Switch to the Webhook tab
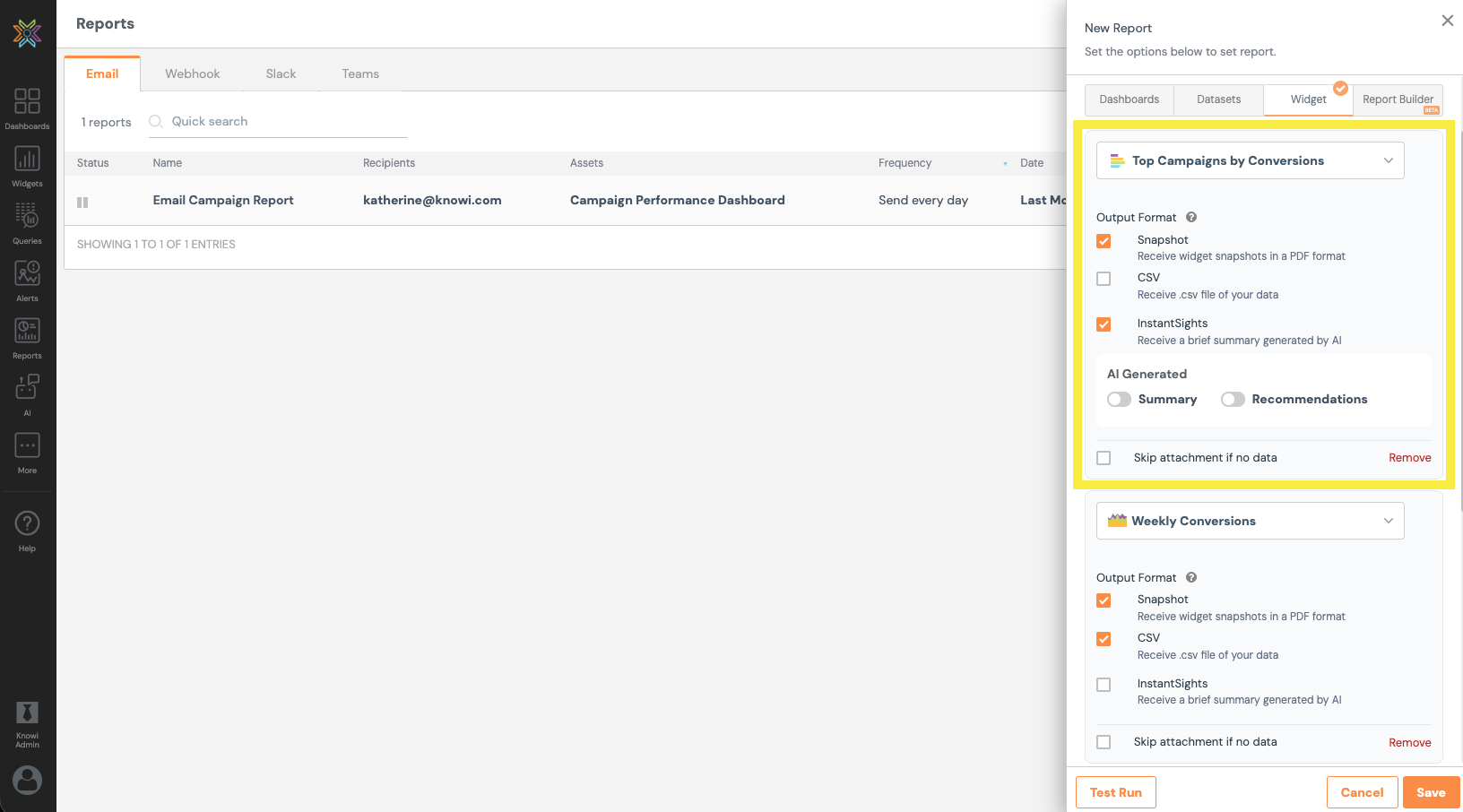Viewport: 1463px width, 812px height. click(x=192, y=74)
